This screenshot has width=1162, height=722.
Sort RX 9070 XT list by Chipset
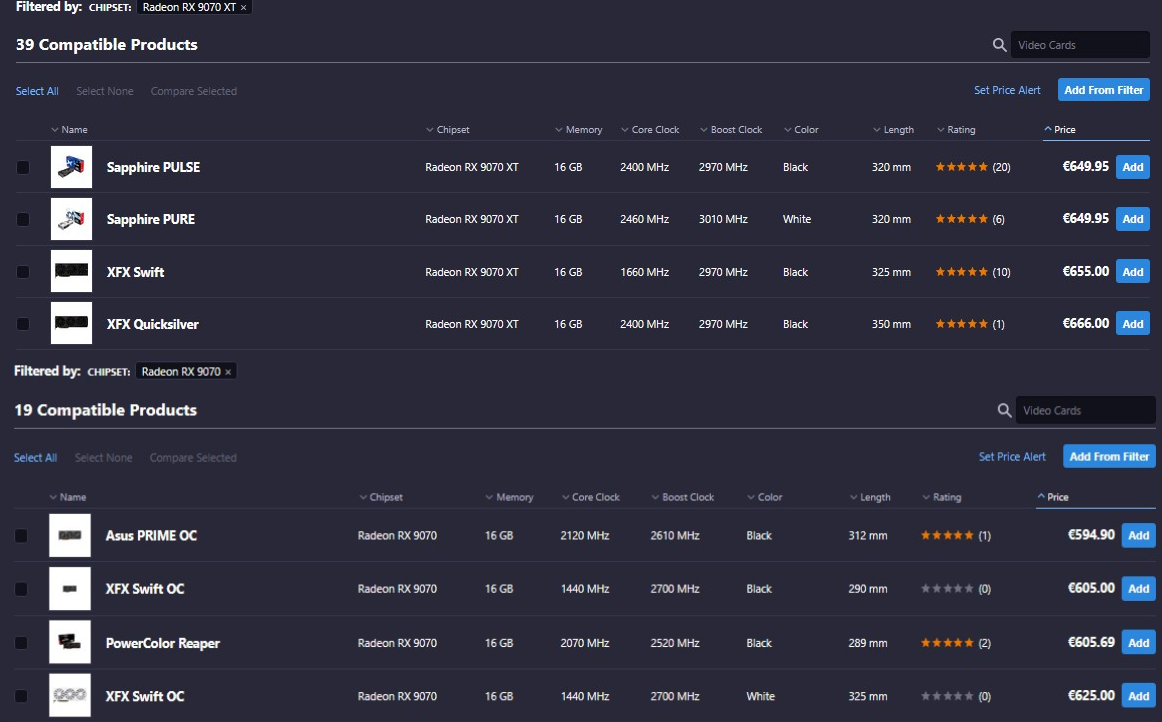448,130
